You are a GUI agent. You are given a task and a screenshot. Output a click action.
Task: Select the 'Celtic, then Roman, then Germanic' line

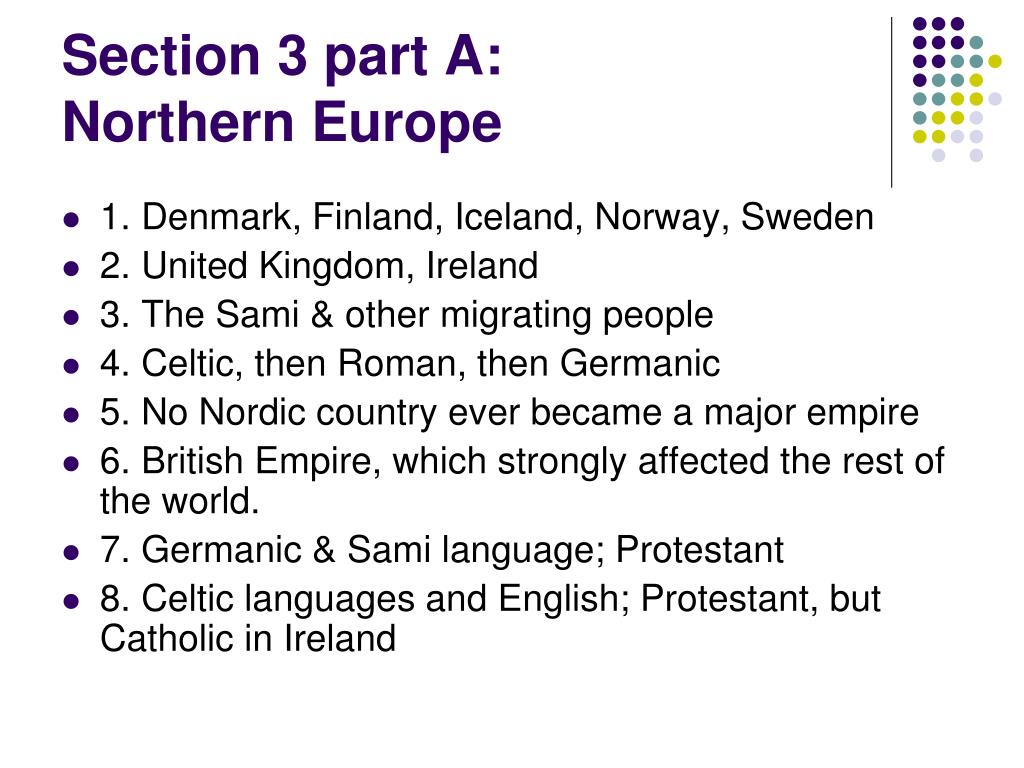(409, 364)
